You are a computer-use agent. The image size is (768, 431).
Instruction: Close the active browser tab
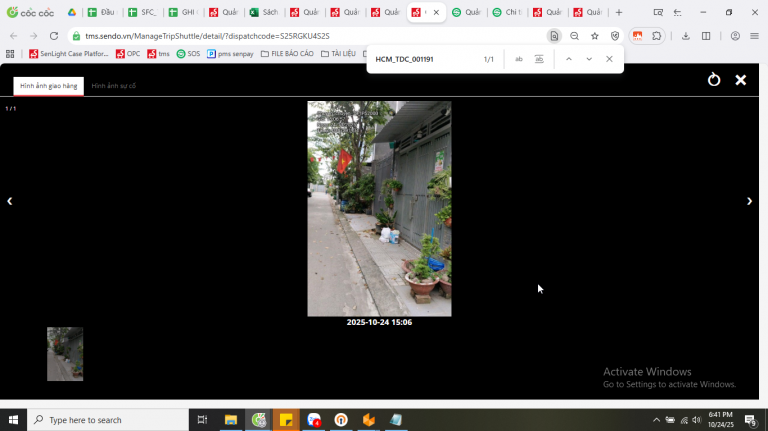point(436,12)
